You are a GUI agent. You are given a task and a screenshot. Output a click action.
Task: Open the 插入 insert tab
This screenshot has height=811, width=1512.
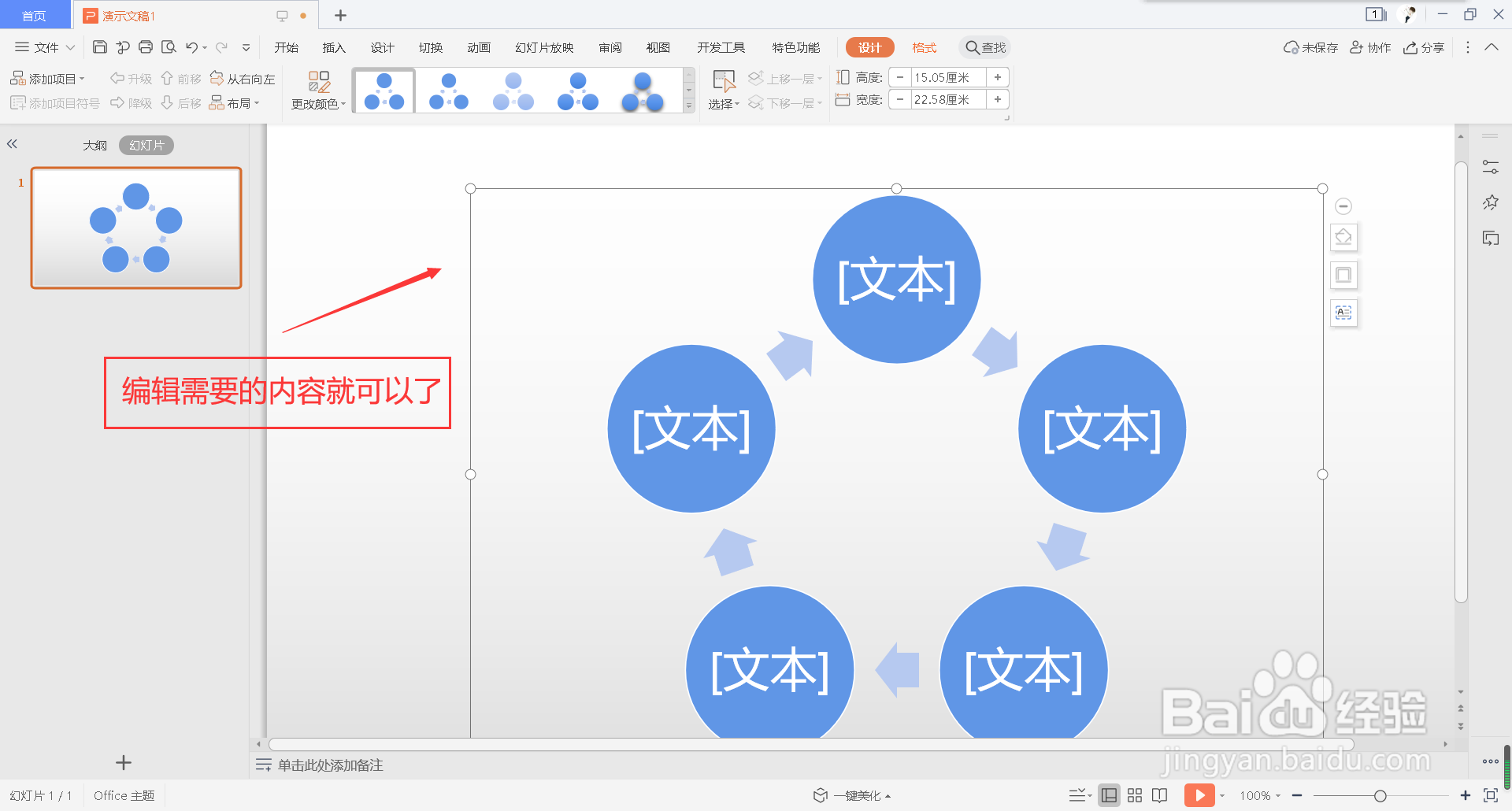334,47
